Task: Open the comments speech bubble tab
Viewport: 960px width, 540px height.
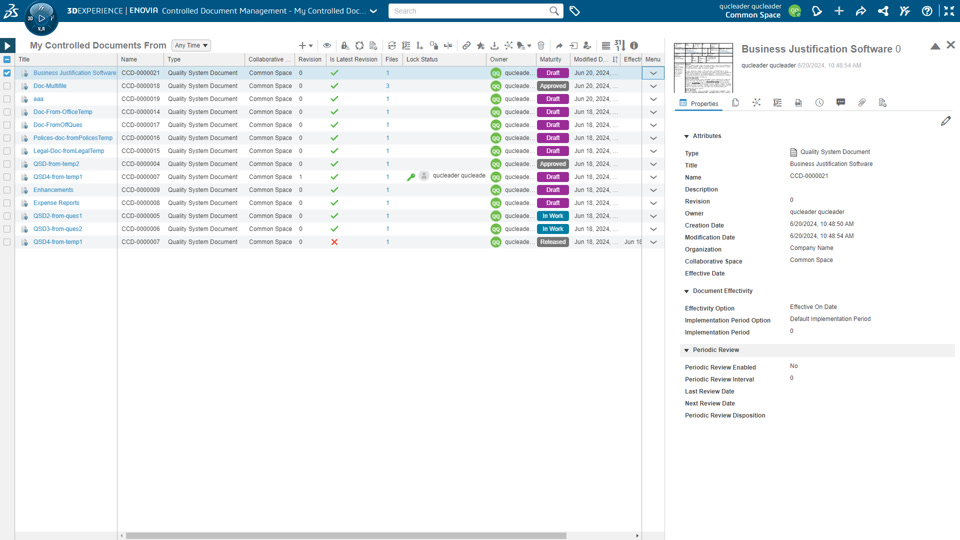Action: 841,103
